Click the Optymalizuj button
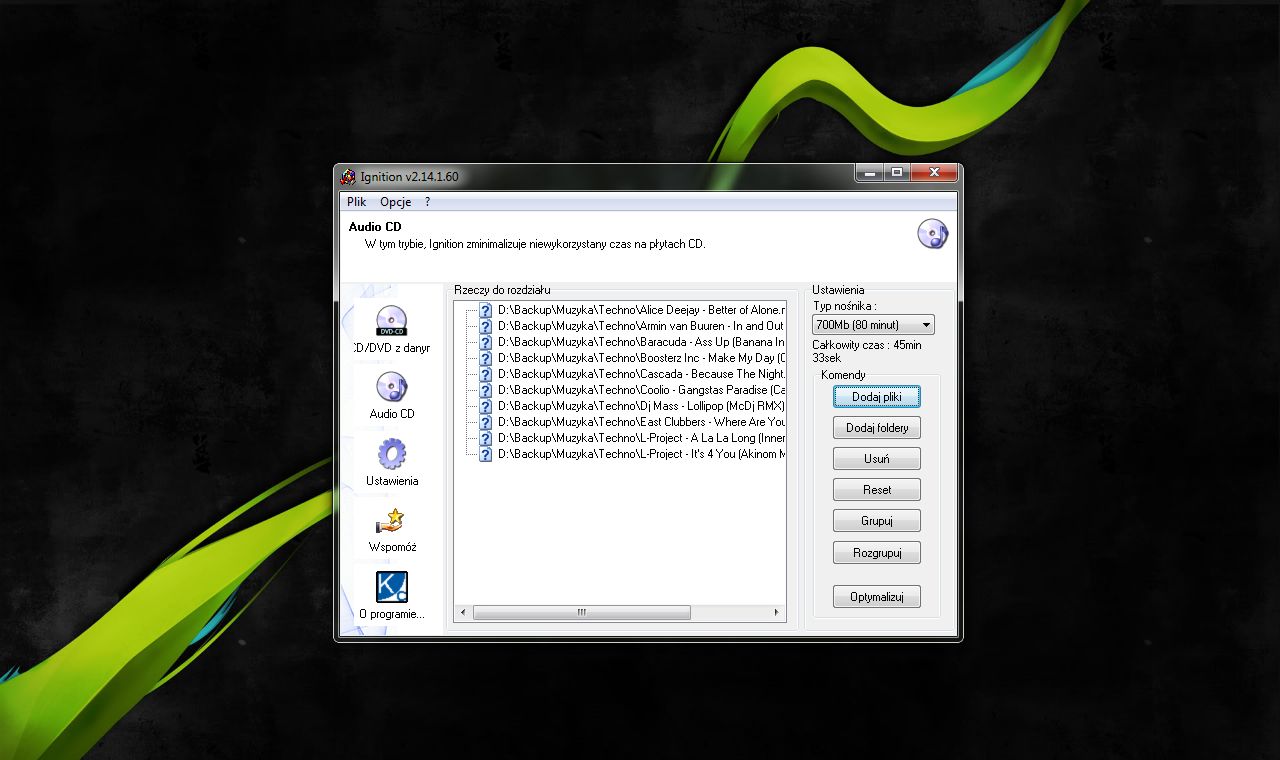1280x760 pixels. 877,597
